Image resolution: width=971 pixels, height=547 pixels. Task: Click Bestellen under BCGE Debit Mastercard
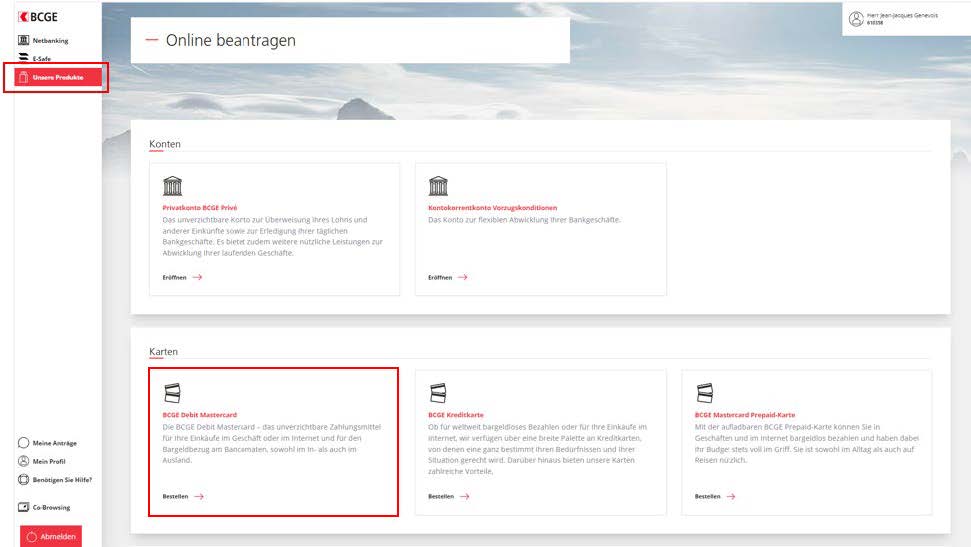[x=175, y=496]
